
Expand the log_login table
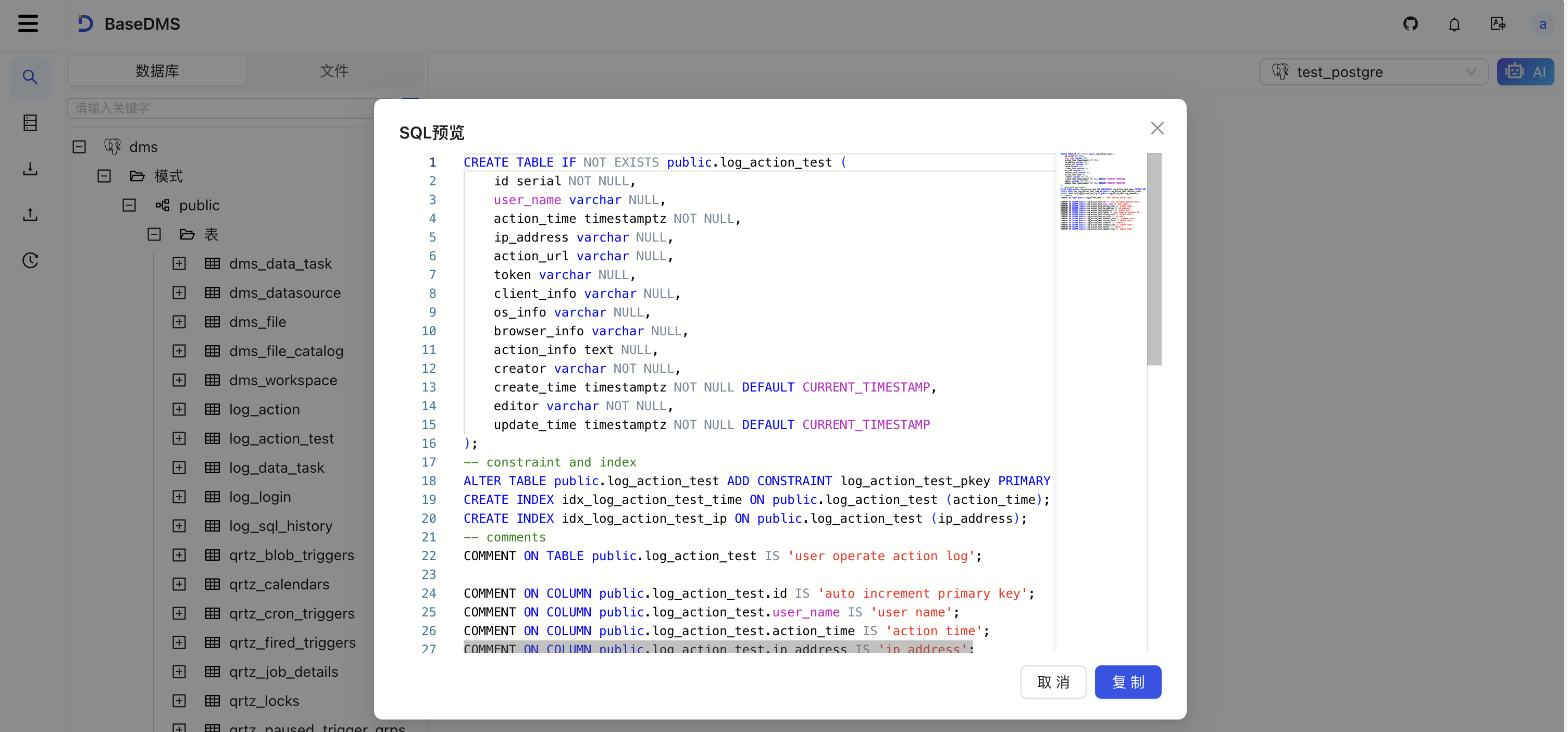179,497
